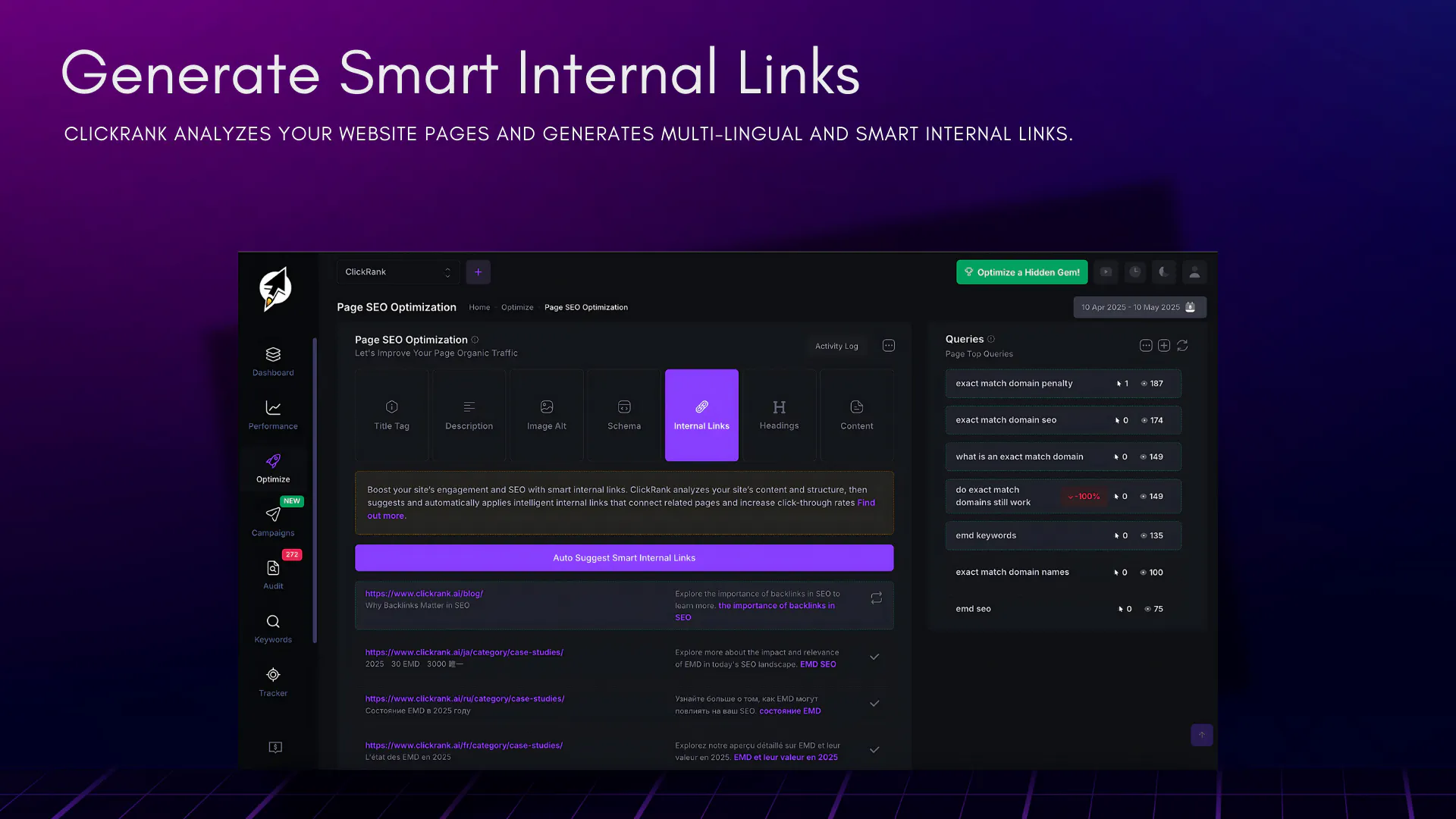The height and width of the screenshot is (819, 1456).
Task: Open the Schema tab
Action: pos(624,416)
